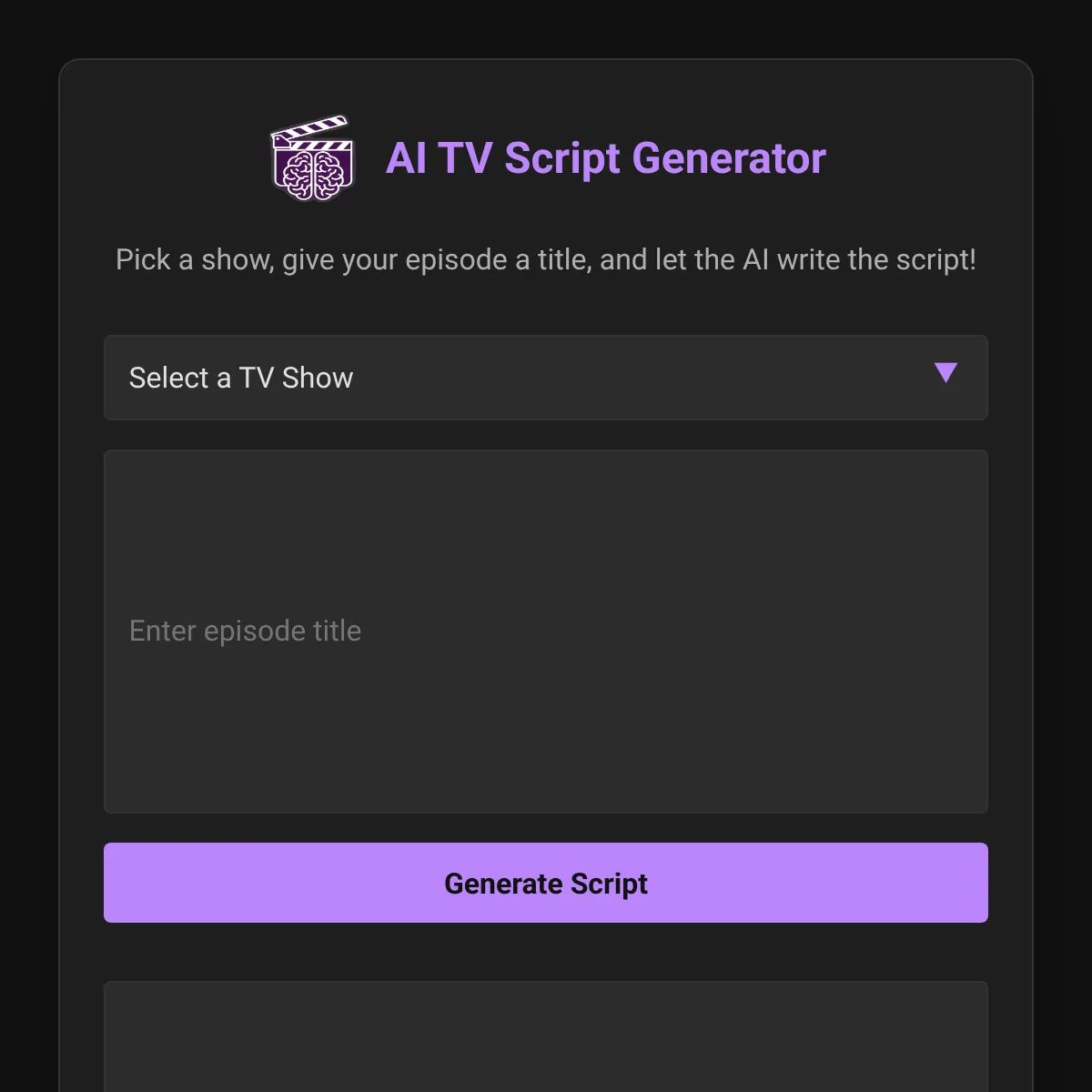The width and height of the screenshot is (1092, 1092).
Task: Click the 'Enter episode title' placeholder text
Action: tap(246, 631)
